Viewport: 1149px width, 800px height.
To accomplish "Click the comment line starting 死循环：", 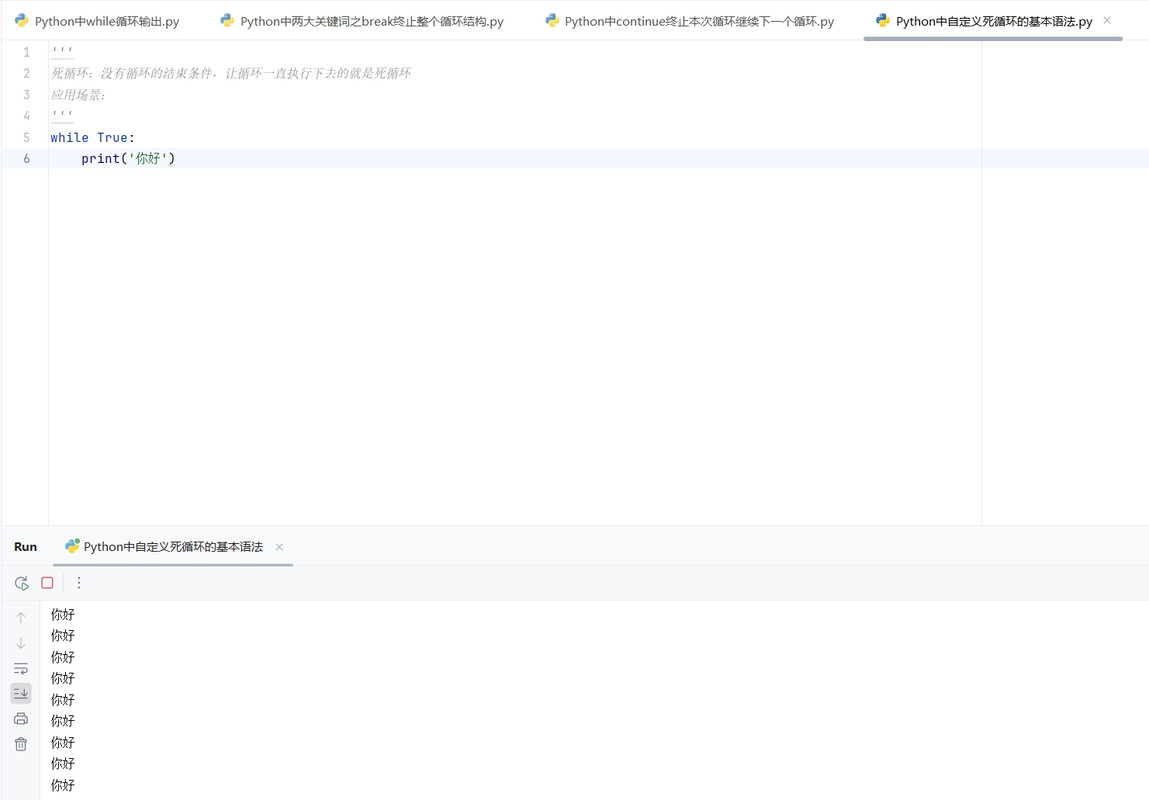I will [x=231, y=73].
